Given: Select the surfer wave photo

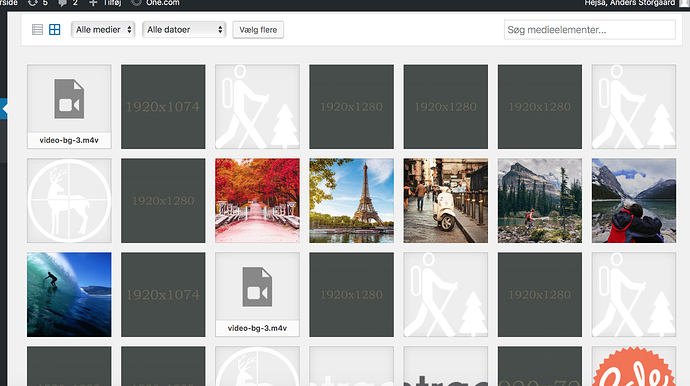Looking at the screenshot, I should click(x=69, y=294).
